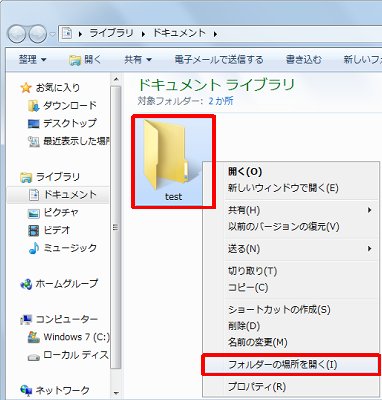The image size is (382, 400).
Task: Select ミュージック label in libraries
Action: 70,248
